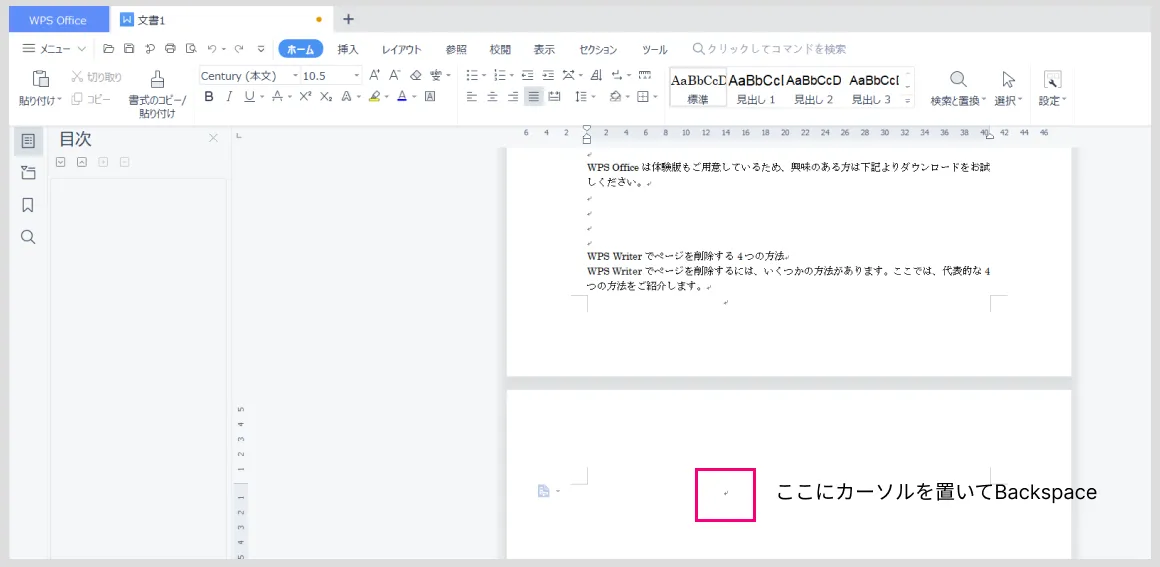Open the bookmark panel in the sidebar
This screenshot has width=1160, height=567.
tap(28, 205)
